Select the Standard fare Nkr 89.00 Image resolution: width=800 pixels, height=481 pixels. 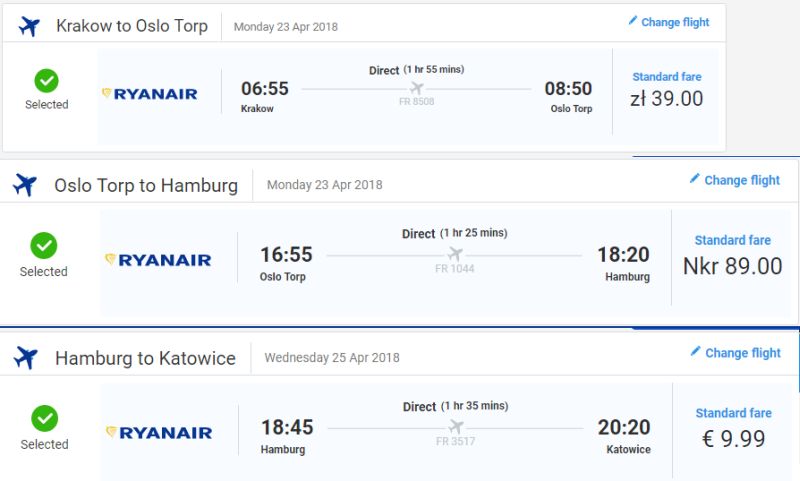pyautogui.click(x=733, y=256)
